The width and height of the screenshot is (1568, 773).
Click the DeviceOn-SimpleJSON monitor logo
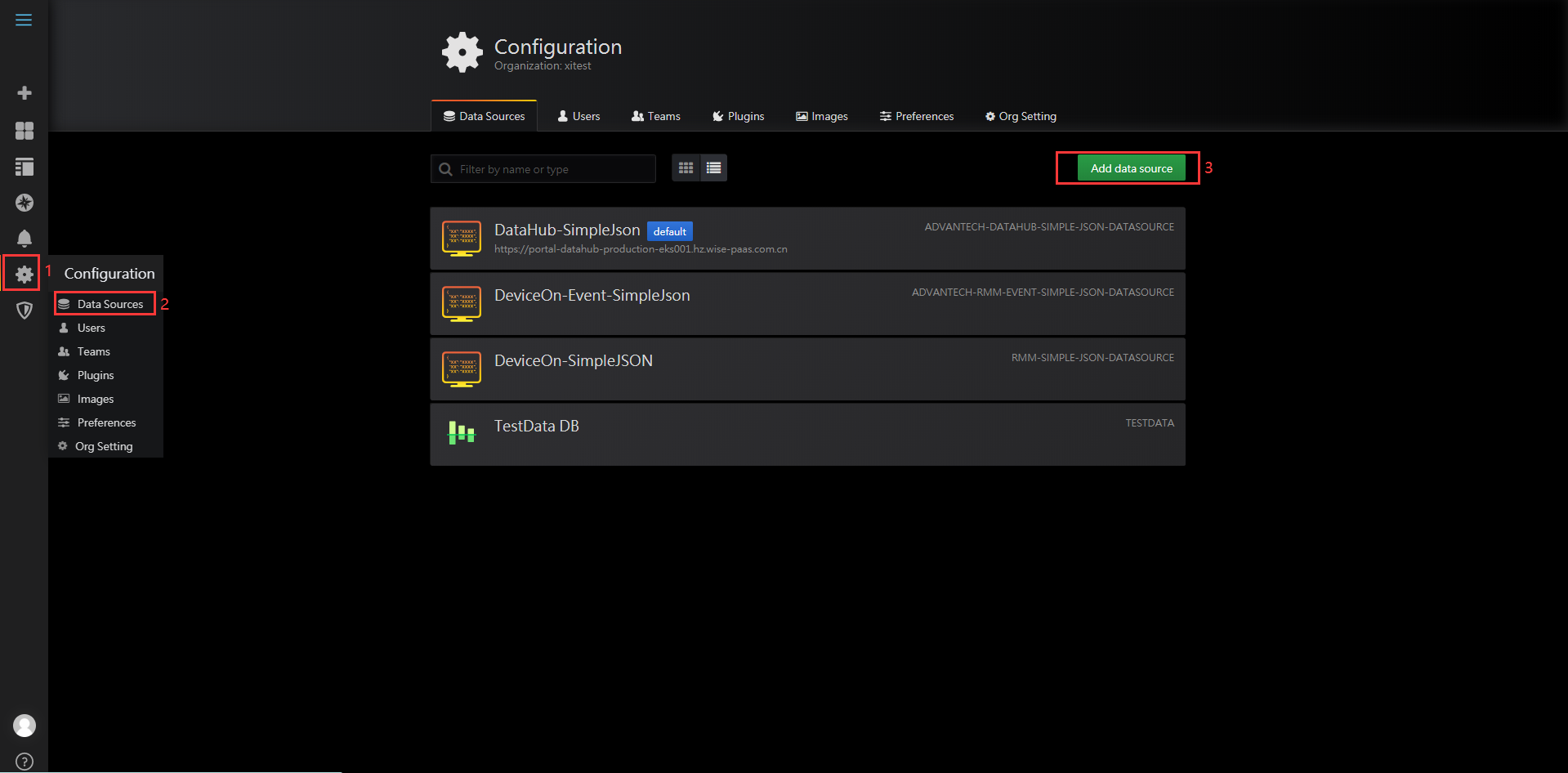click(461, 369)
